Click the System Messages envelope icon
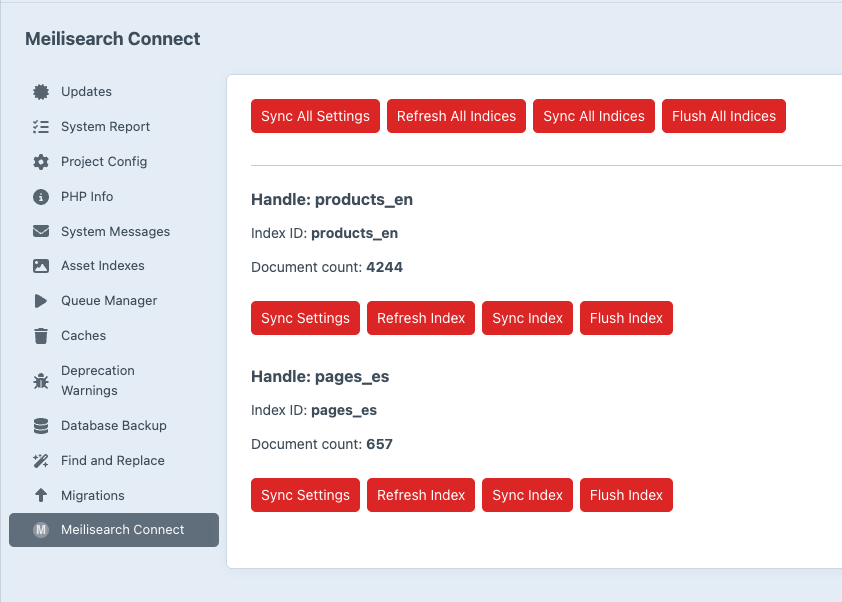This screenshot has width=842, height=602. [41, 232]
